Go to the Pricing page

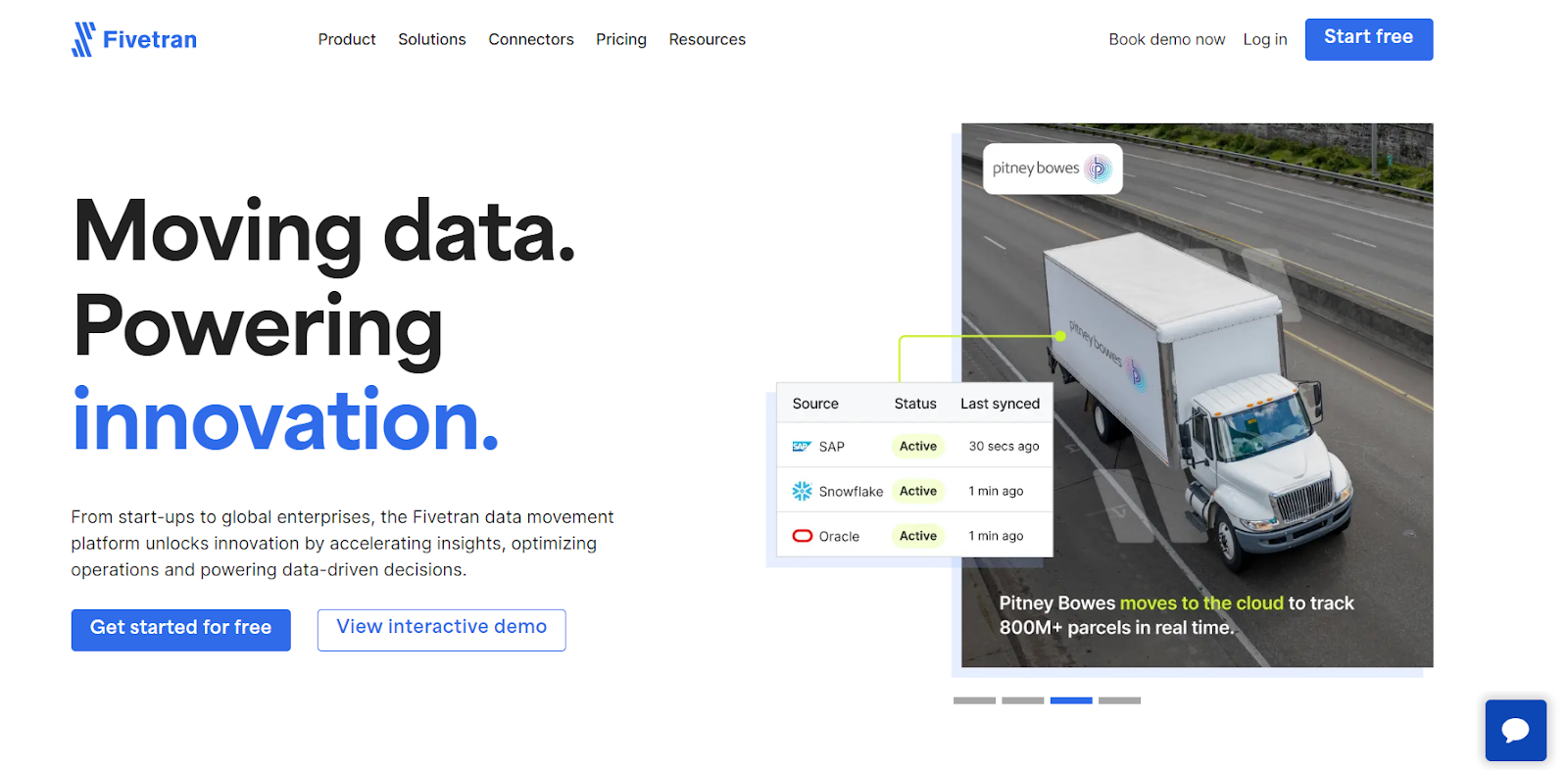click(621, 39)
